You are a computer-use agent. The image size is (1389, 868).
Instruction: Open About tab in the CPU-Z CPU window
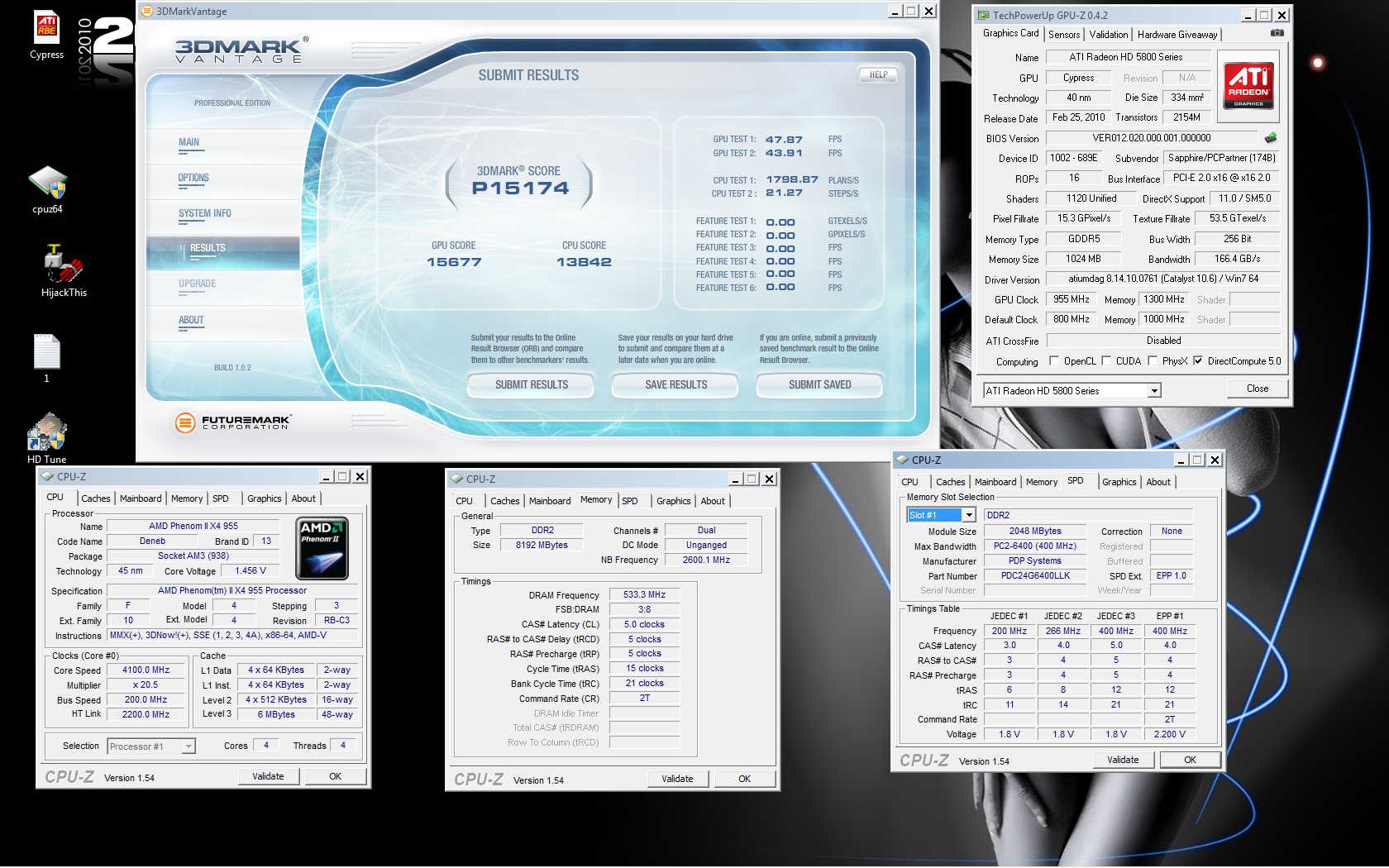[x=303, y=498]
